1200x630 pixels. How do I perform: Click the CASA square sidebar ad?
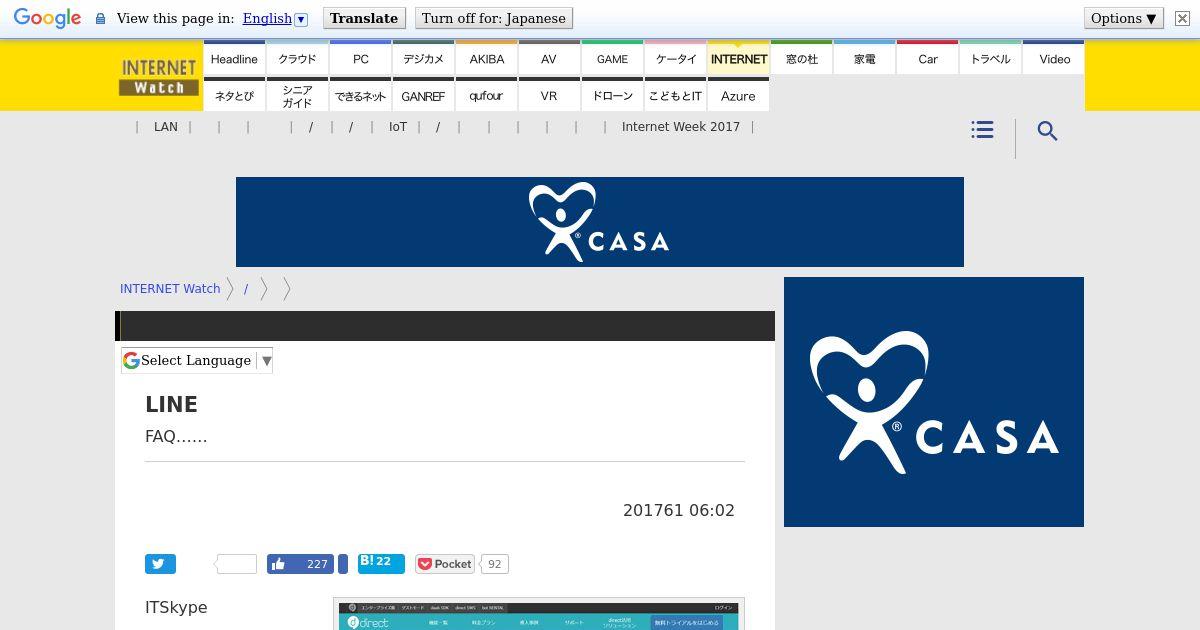[x=934, y=402]
